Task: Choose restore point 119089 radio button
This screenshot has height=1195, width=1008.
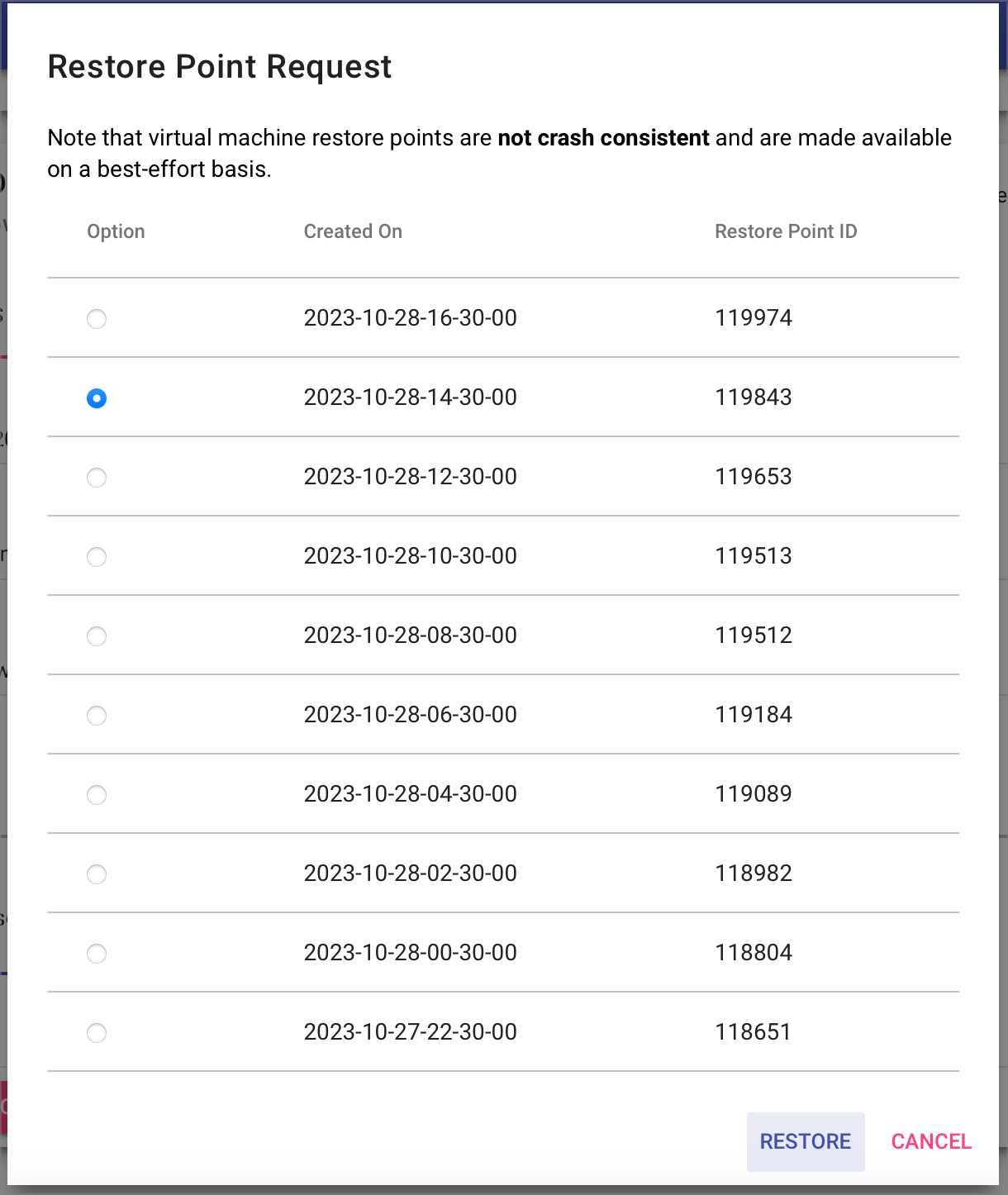Action: tap(97, 794)
